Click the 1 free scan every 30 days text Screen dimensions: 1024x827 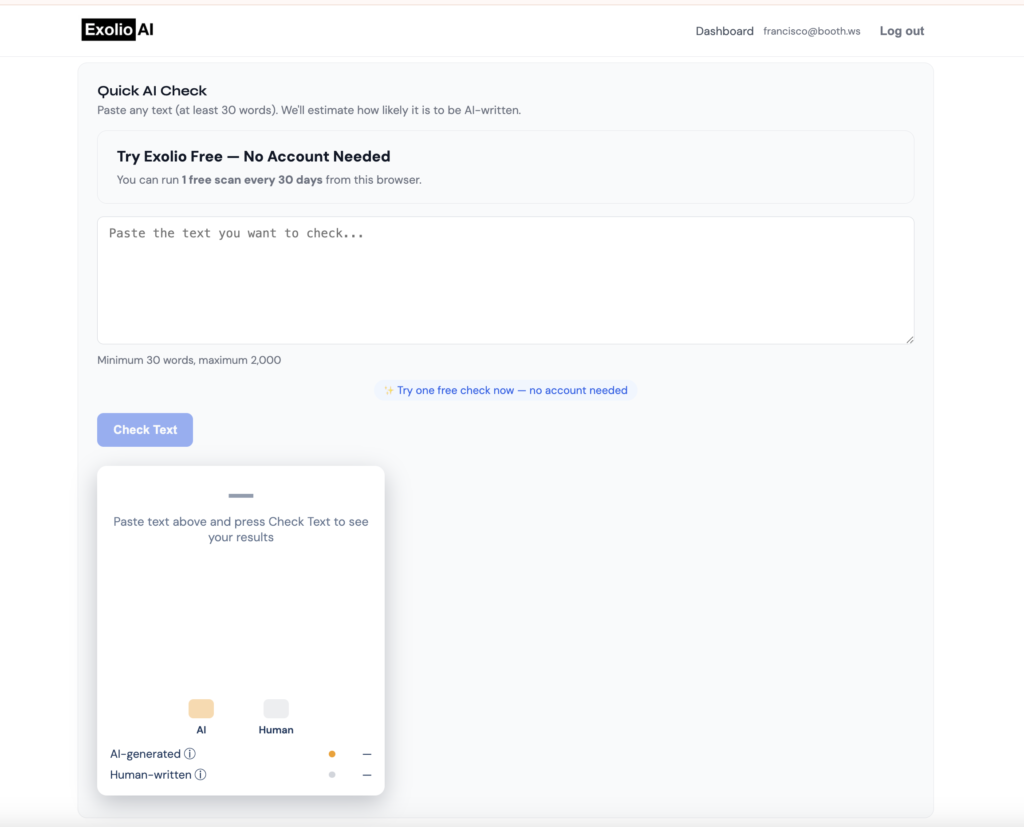point(252,180)
